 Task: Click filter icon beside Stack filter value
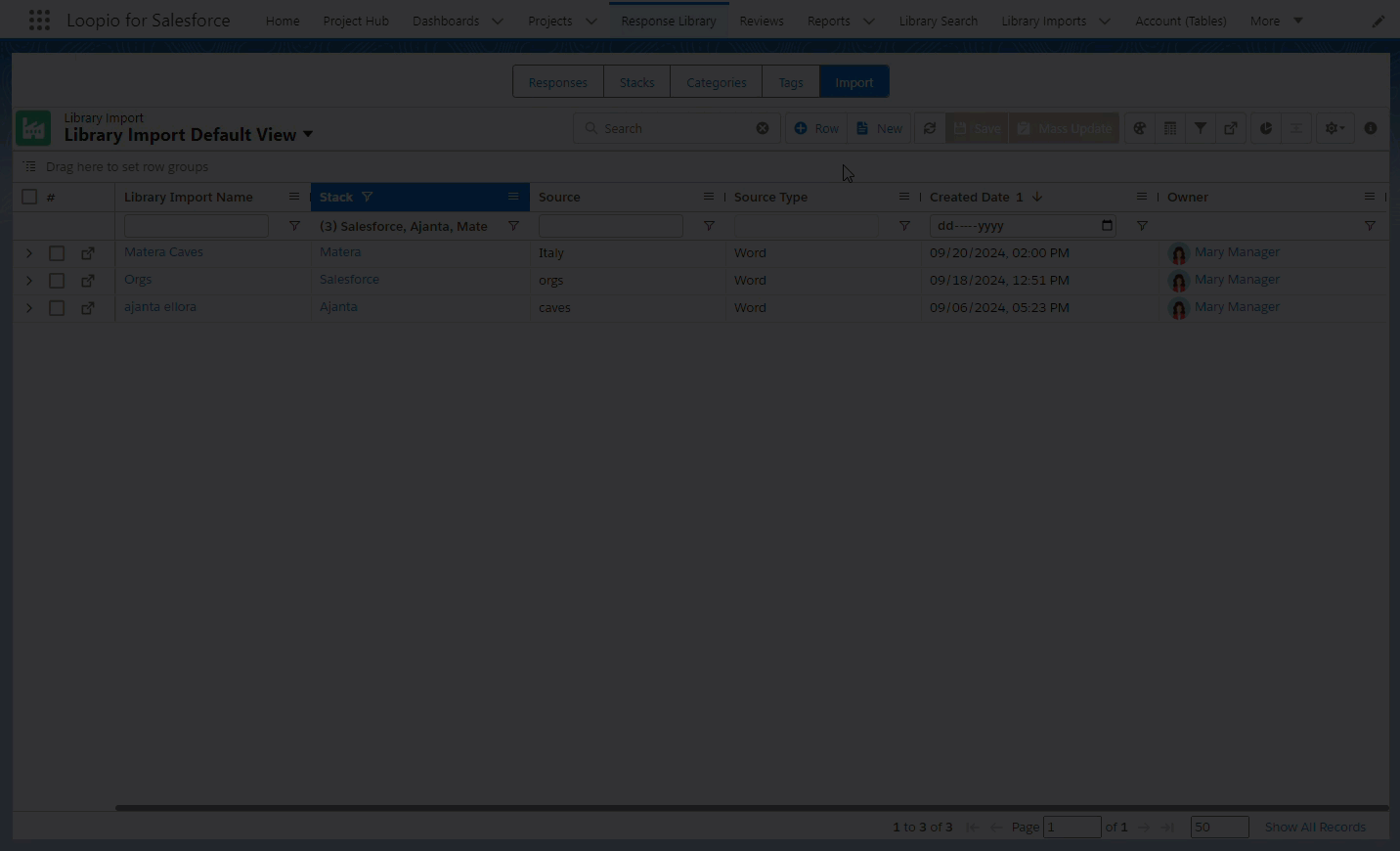pyautogui.click(x=513, y=226)
